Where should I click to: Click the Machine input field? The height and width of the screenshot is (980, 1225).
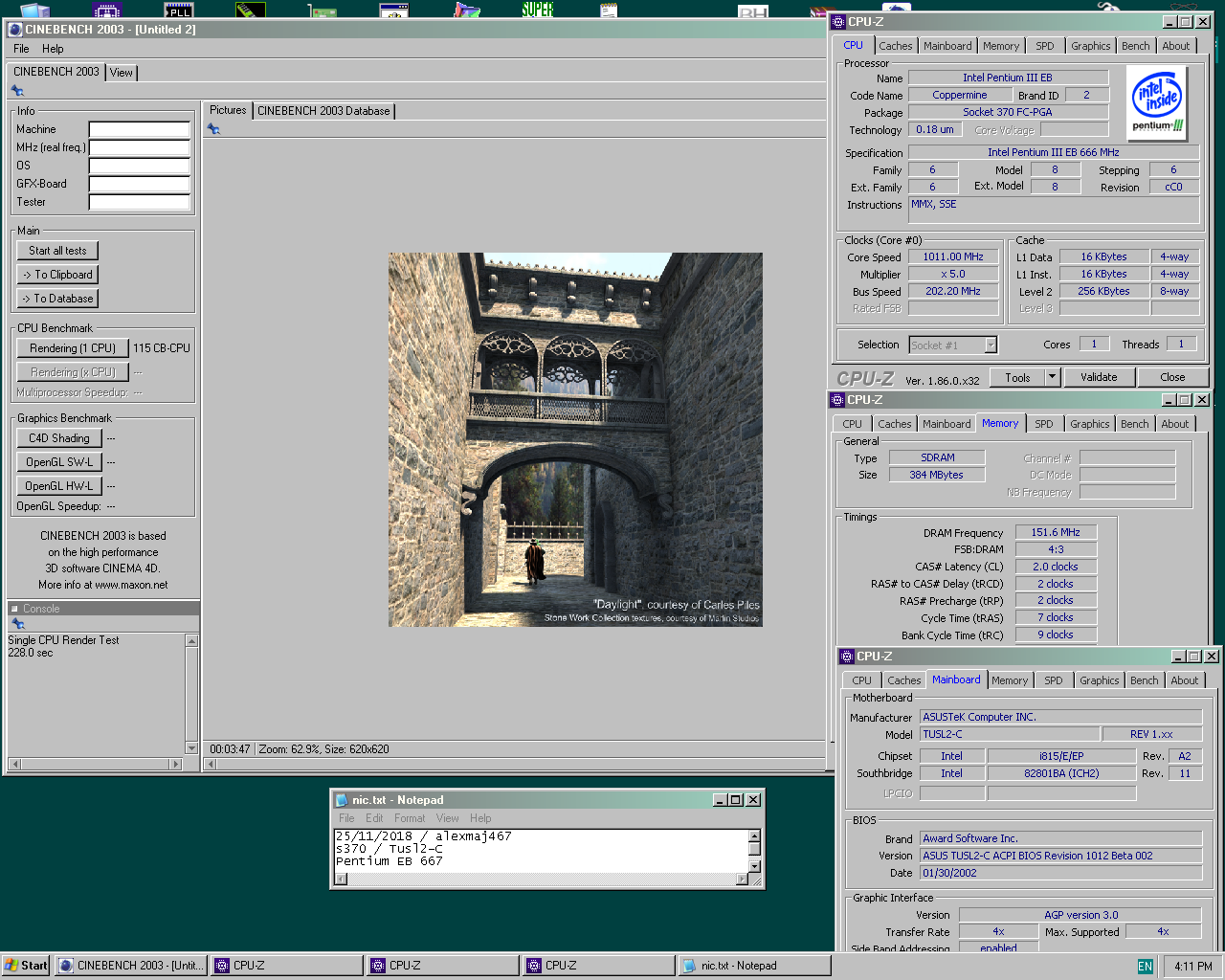click(x=140, y=129)
